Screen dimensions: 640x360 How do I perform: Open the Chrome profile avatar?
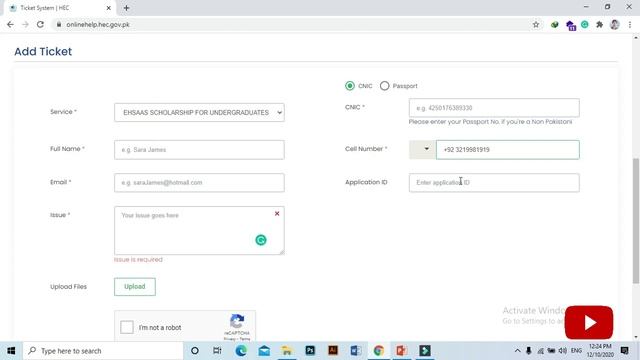(x=615, y=24)
